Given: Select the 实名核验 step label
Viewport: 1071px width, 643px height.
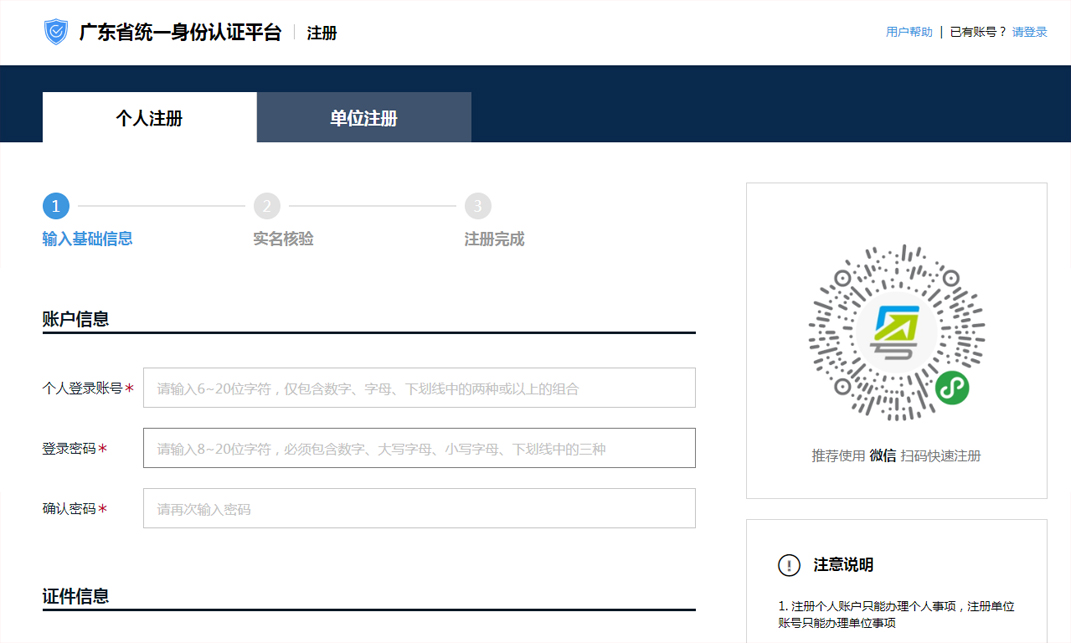Looking at the screenshot, I should (283, 239).
